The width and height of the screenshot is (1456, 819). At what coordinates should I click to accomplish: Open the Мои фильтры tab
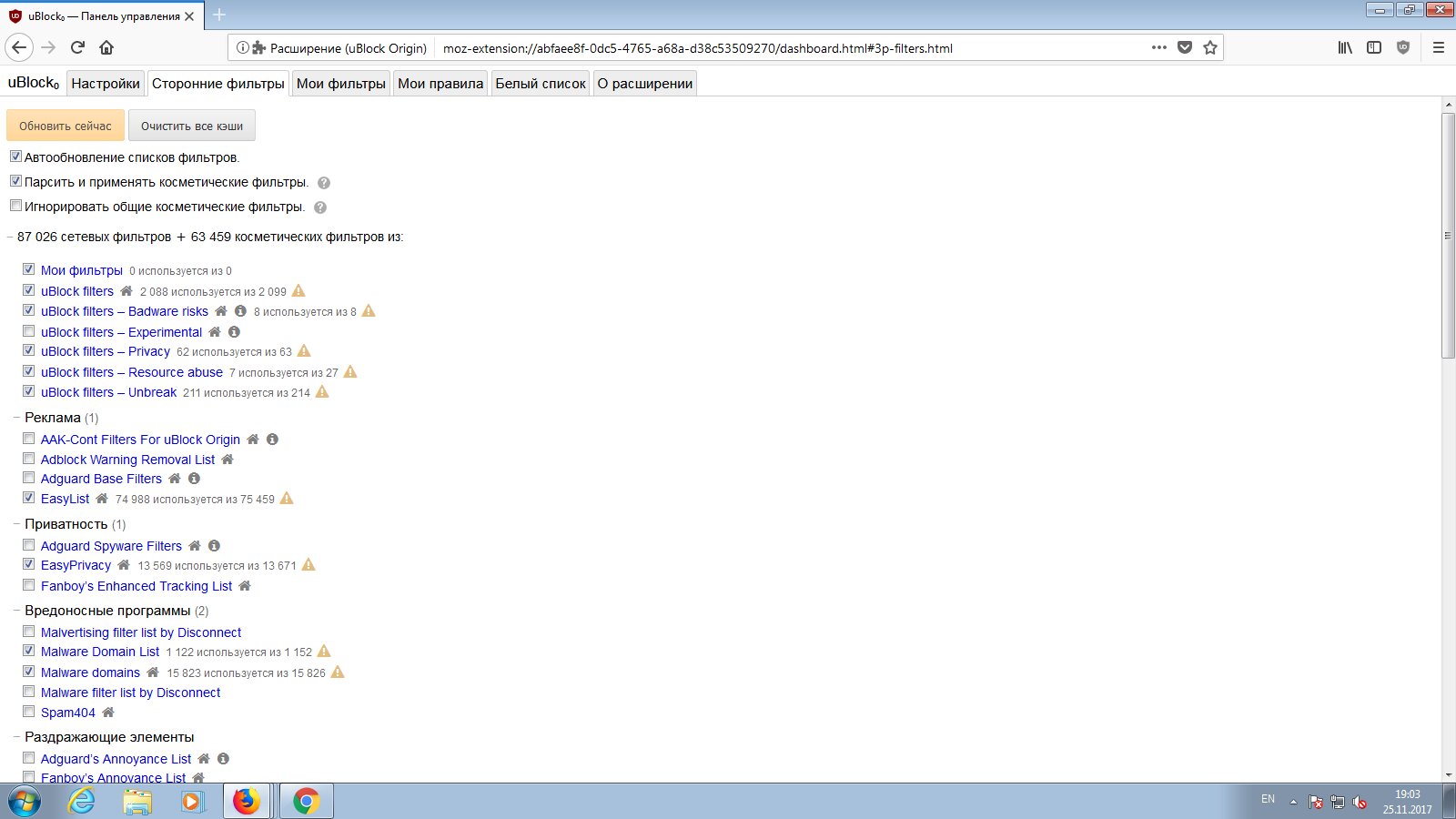pyautogui.click(x=341, y=84)
